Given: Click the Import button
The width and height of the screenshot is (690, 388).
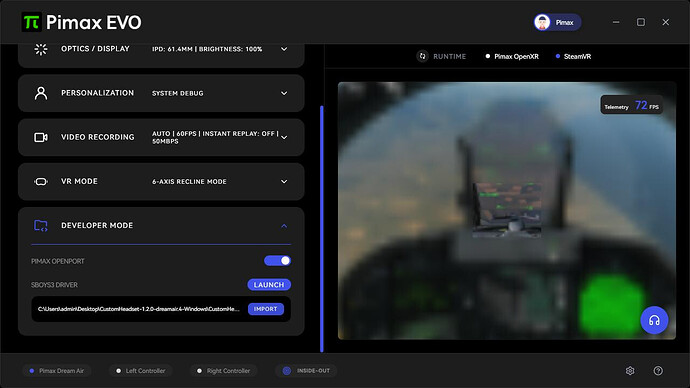Looking at the screenshot, I should (266, 309).
